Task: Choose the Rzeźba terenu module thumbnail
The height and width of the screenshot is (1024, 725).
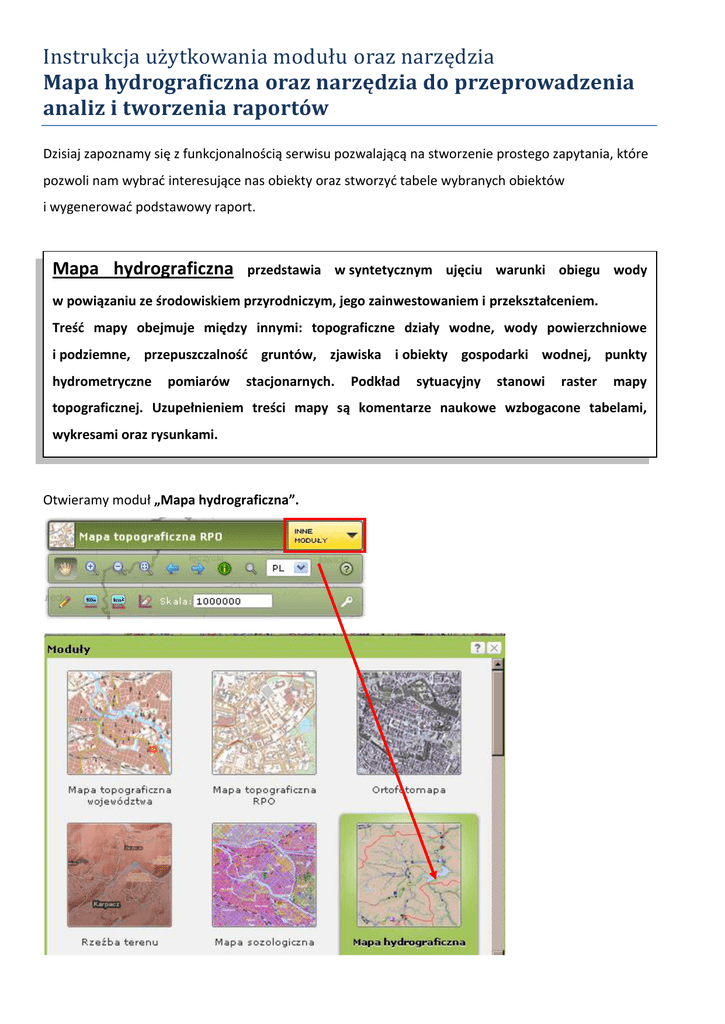Action: 119,874
